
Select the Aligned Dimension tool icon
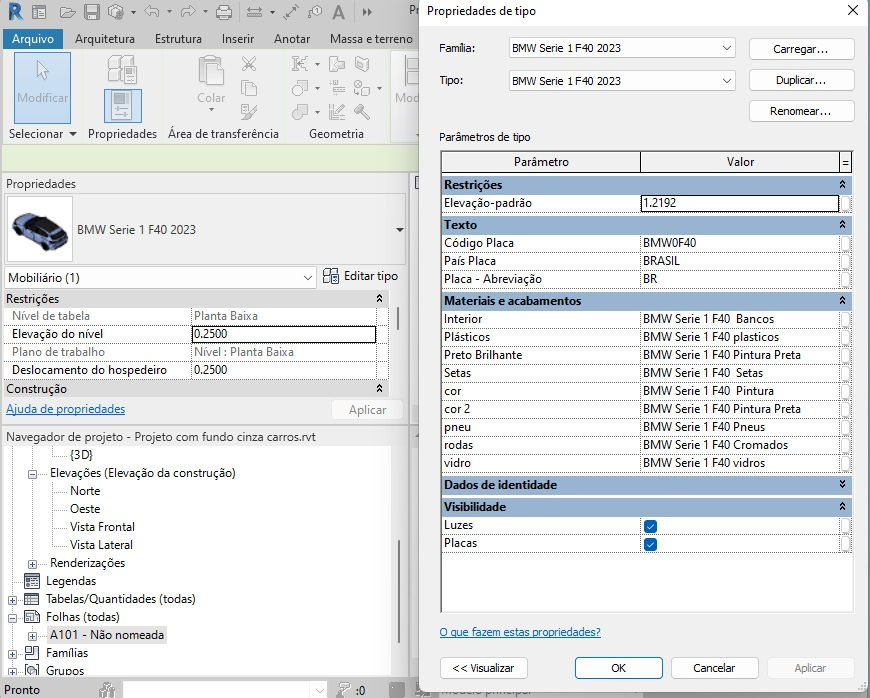(x=291, y=12)
